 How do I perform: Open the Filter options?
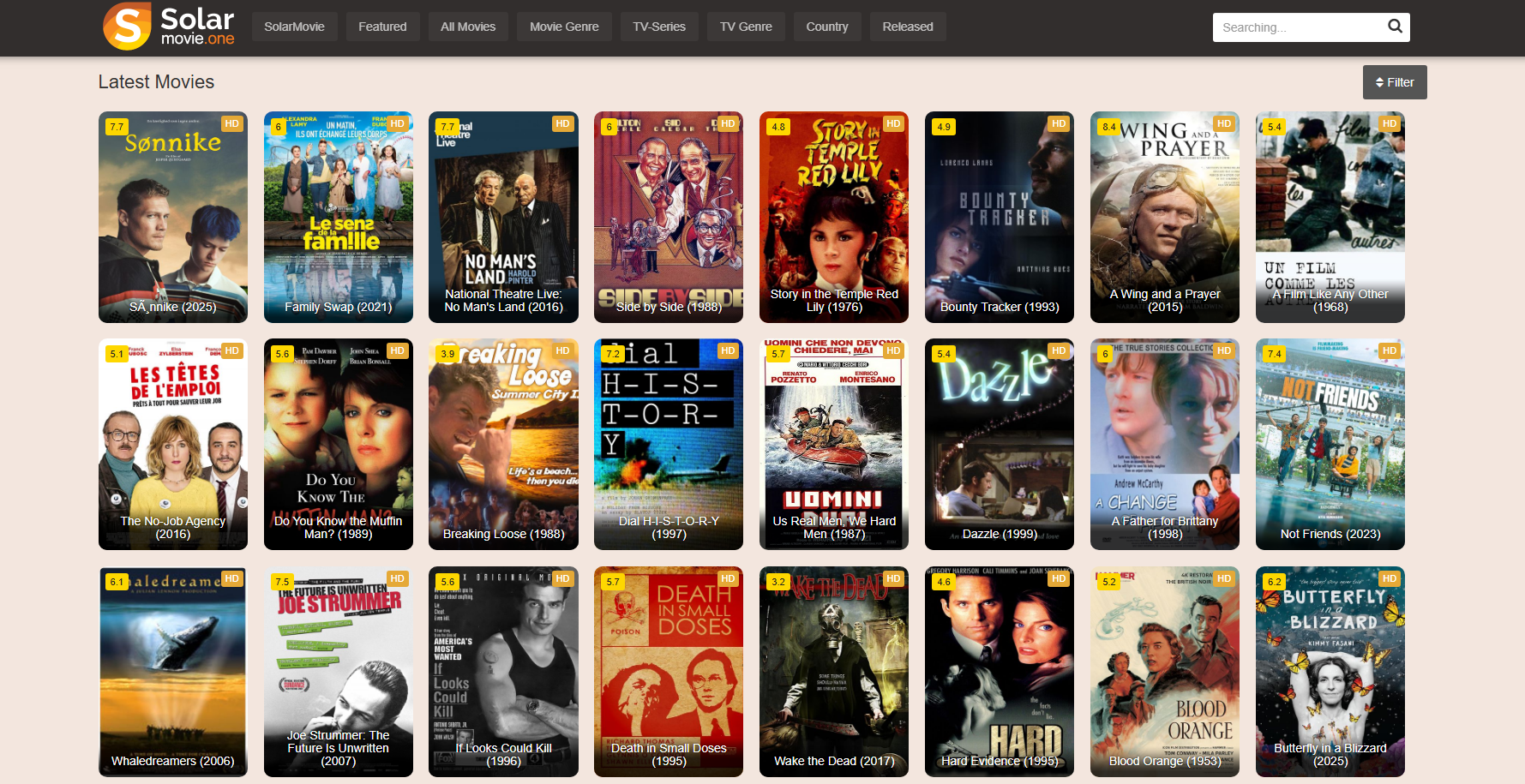pos(1394,82)
